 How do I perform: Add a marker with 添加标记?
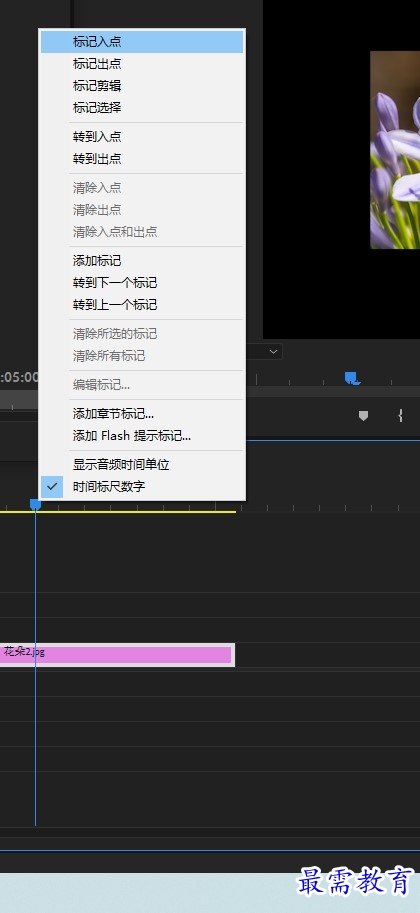click(x=142, y=261)
